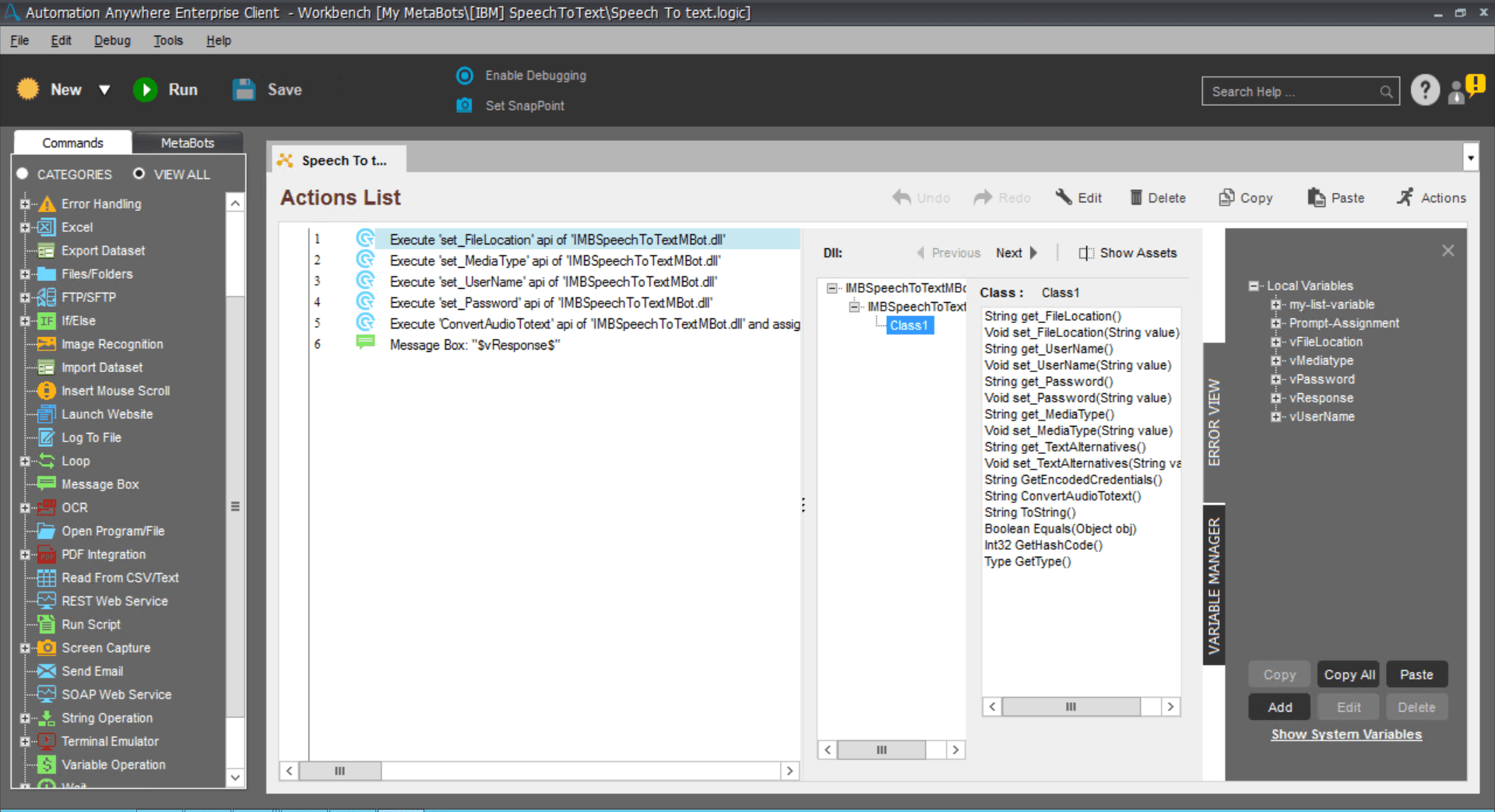
Task: Click the Actions List horizontal scrollbar thumb
Action: (x=340, y=771)
